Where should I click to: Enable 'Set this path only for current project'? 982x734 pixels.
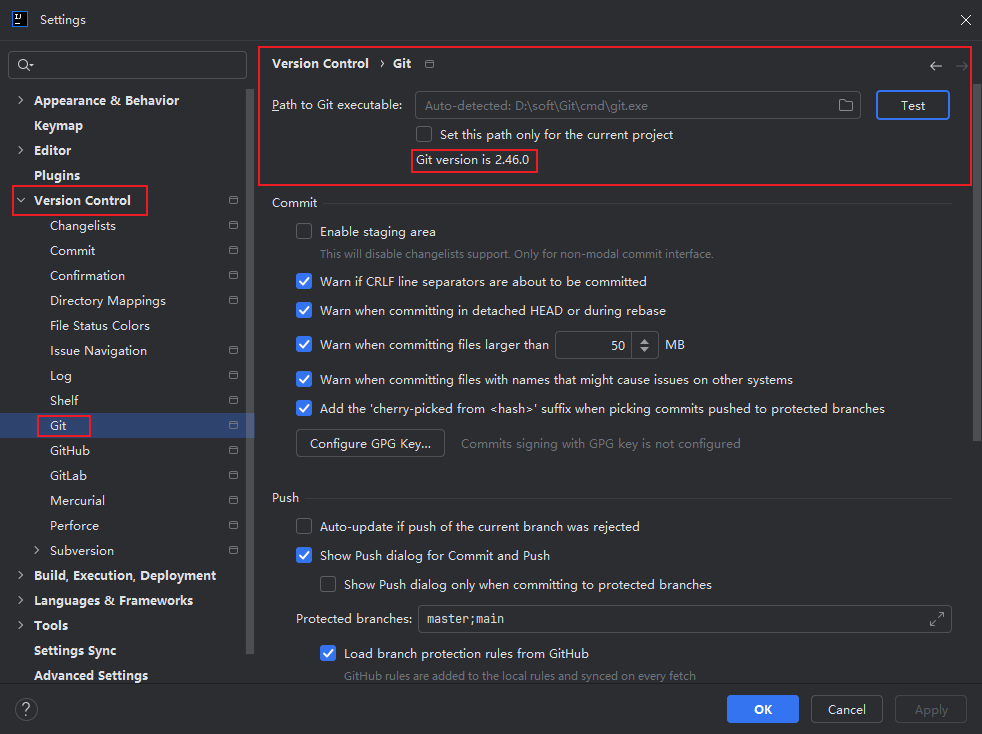click(424, 135)
